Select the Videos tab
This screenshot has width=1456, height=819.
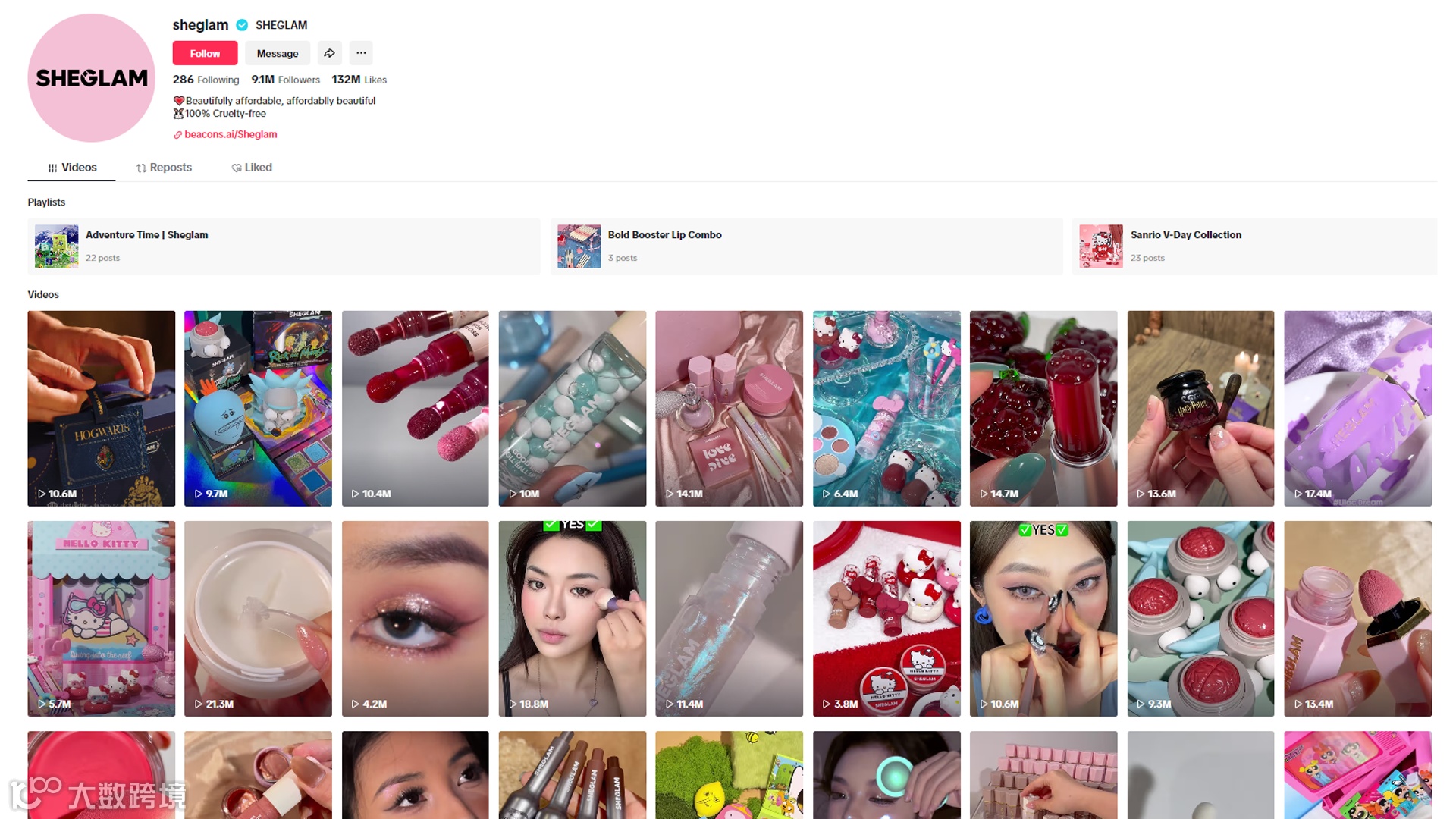coord(72,168)
